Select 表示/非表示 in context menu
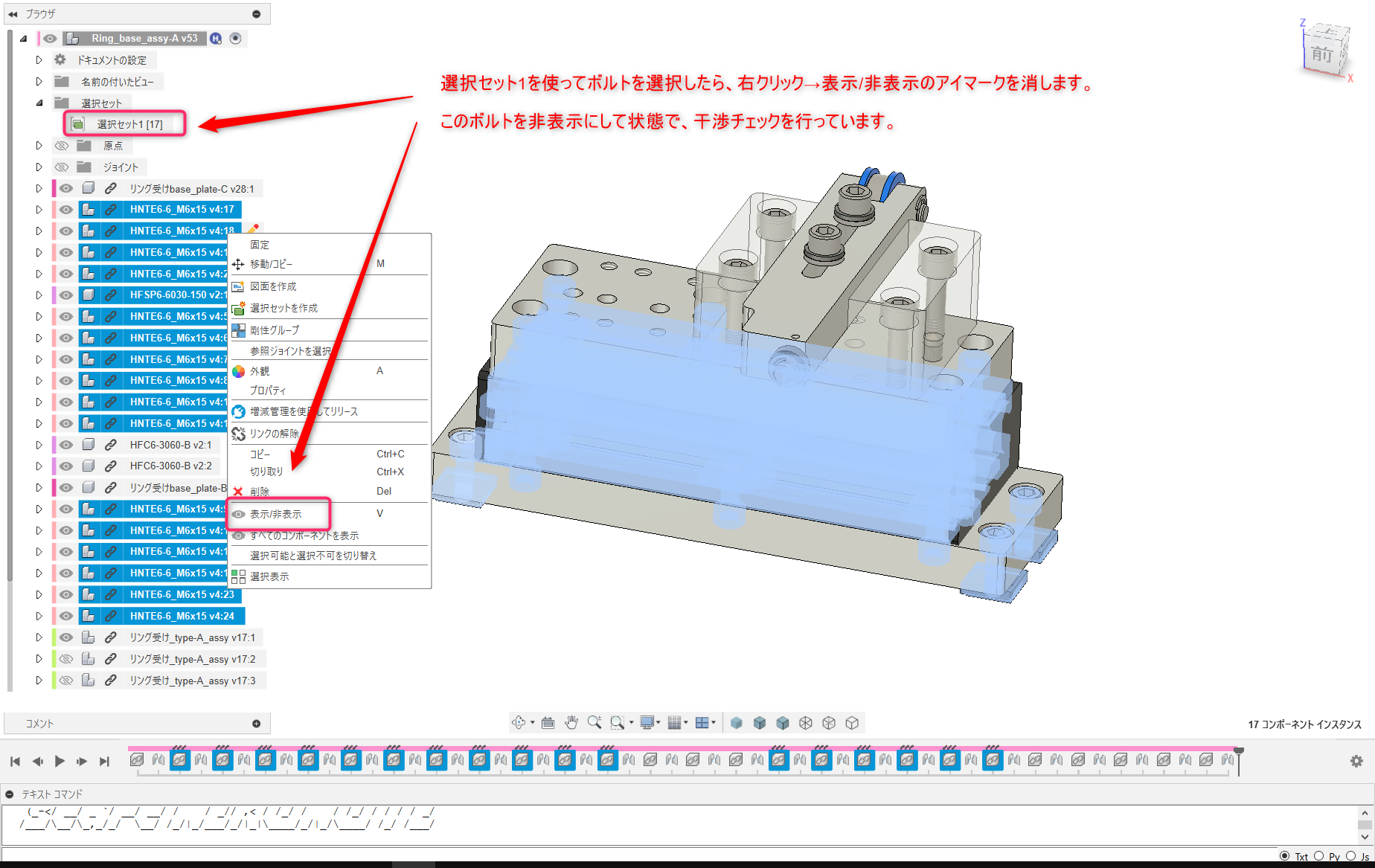 click(x=330, y=514)
